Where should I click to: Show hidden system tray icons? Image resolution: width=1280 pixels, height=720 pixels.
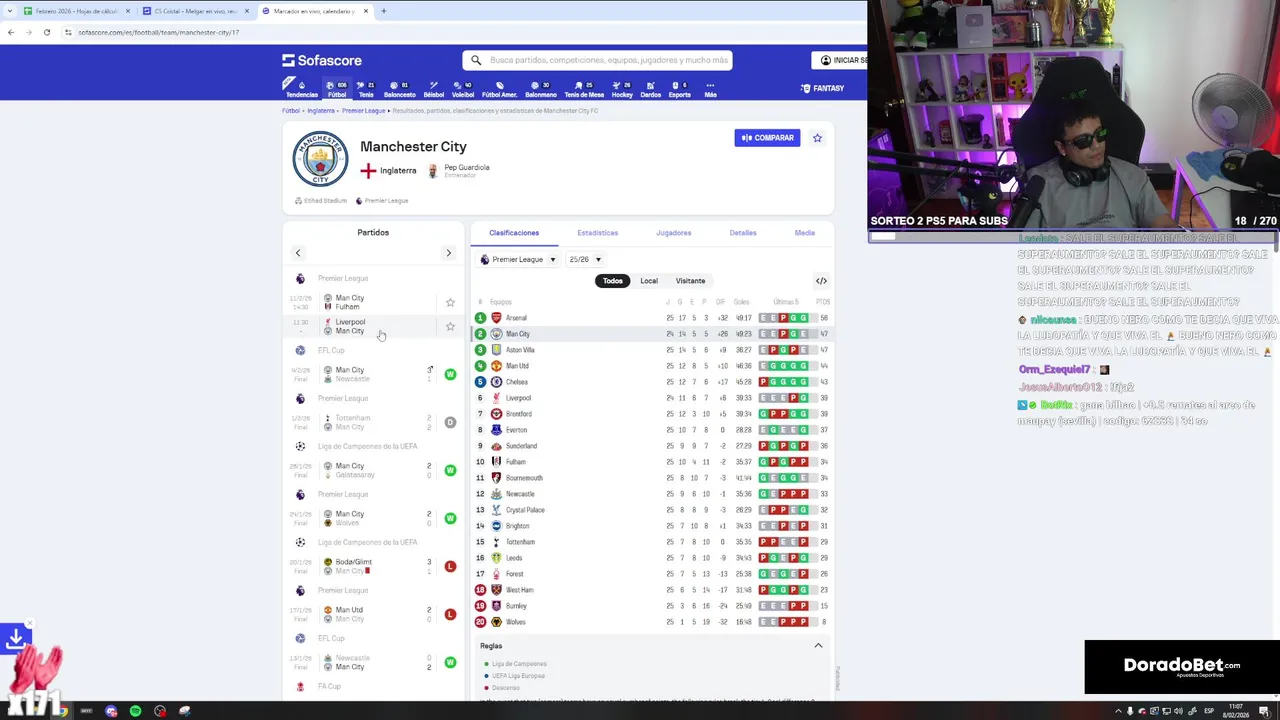pyautogui.click(x=1118, y=711)
